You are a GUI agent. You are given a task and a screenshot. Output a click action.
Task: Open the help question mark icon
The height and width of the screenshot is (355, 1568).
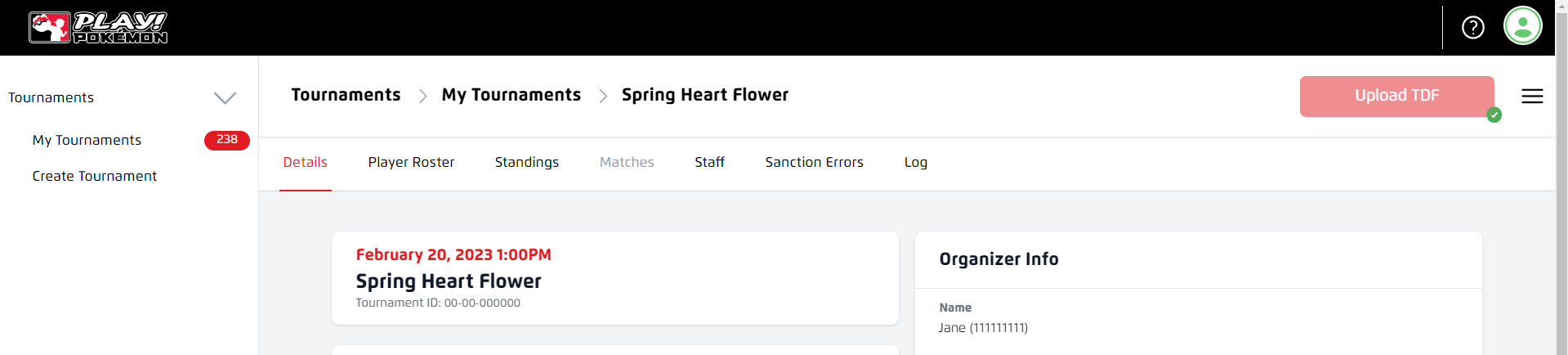pyautogui.click(x=1472, y=28)
